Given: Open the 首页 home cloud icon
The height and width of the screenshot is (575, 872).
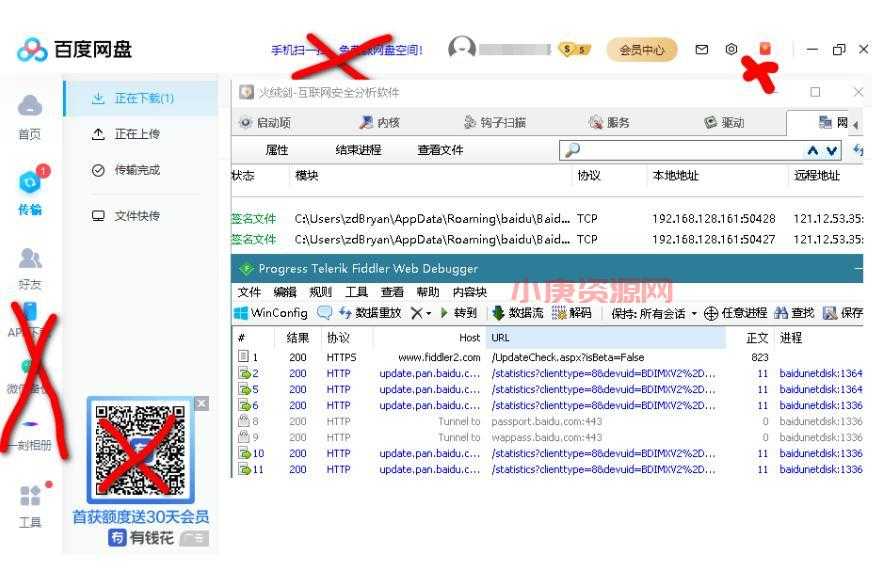Looking at the screenshot, I should [30, 106].
